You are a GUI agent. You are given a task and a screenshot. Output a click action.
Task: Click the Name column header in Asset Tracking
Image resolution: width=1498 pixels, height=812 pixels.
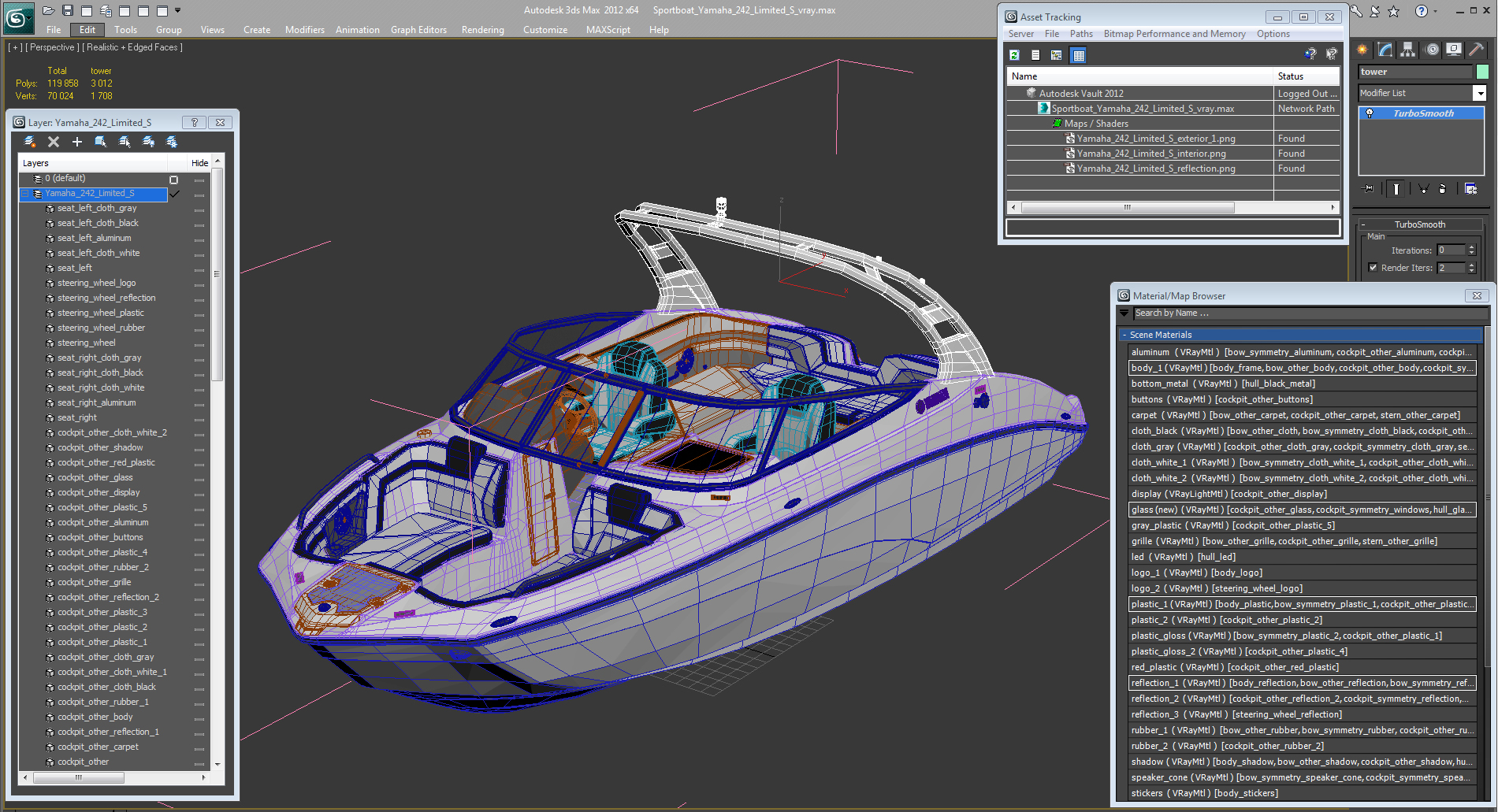coord(1140,76)
